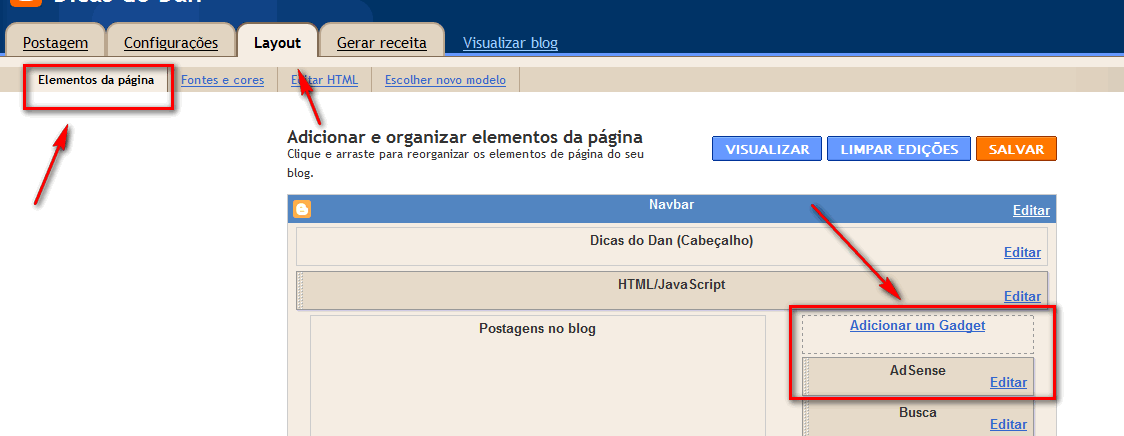Screen dimensions: 1124x436
Task: Click the LIMPAR EDIÇÕES button
Action: point(899,149)
